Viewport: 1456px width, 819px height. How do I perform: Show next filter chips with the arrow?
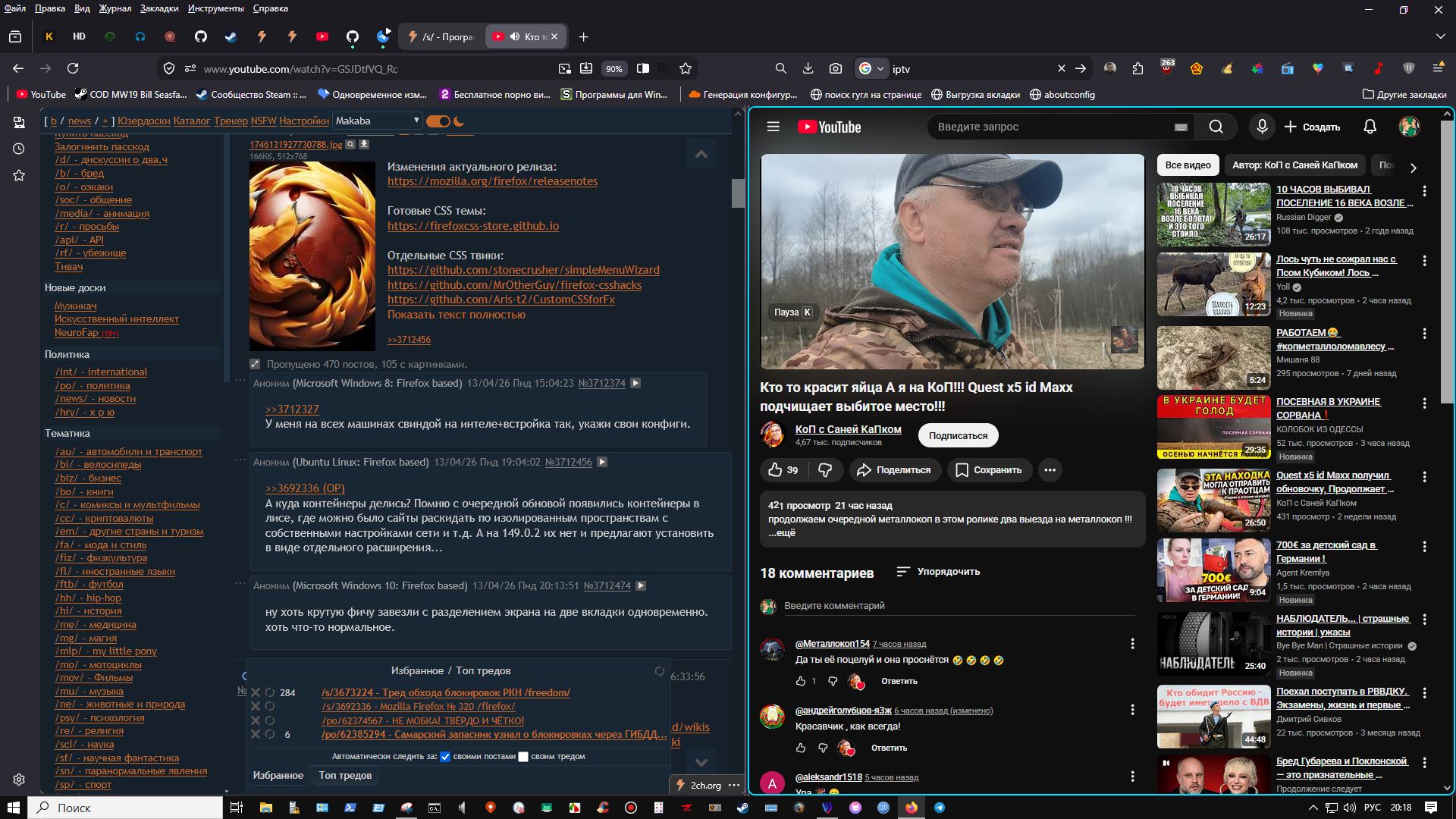[x=1413, y=168]
